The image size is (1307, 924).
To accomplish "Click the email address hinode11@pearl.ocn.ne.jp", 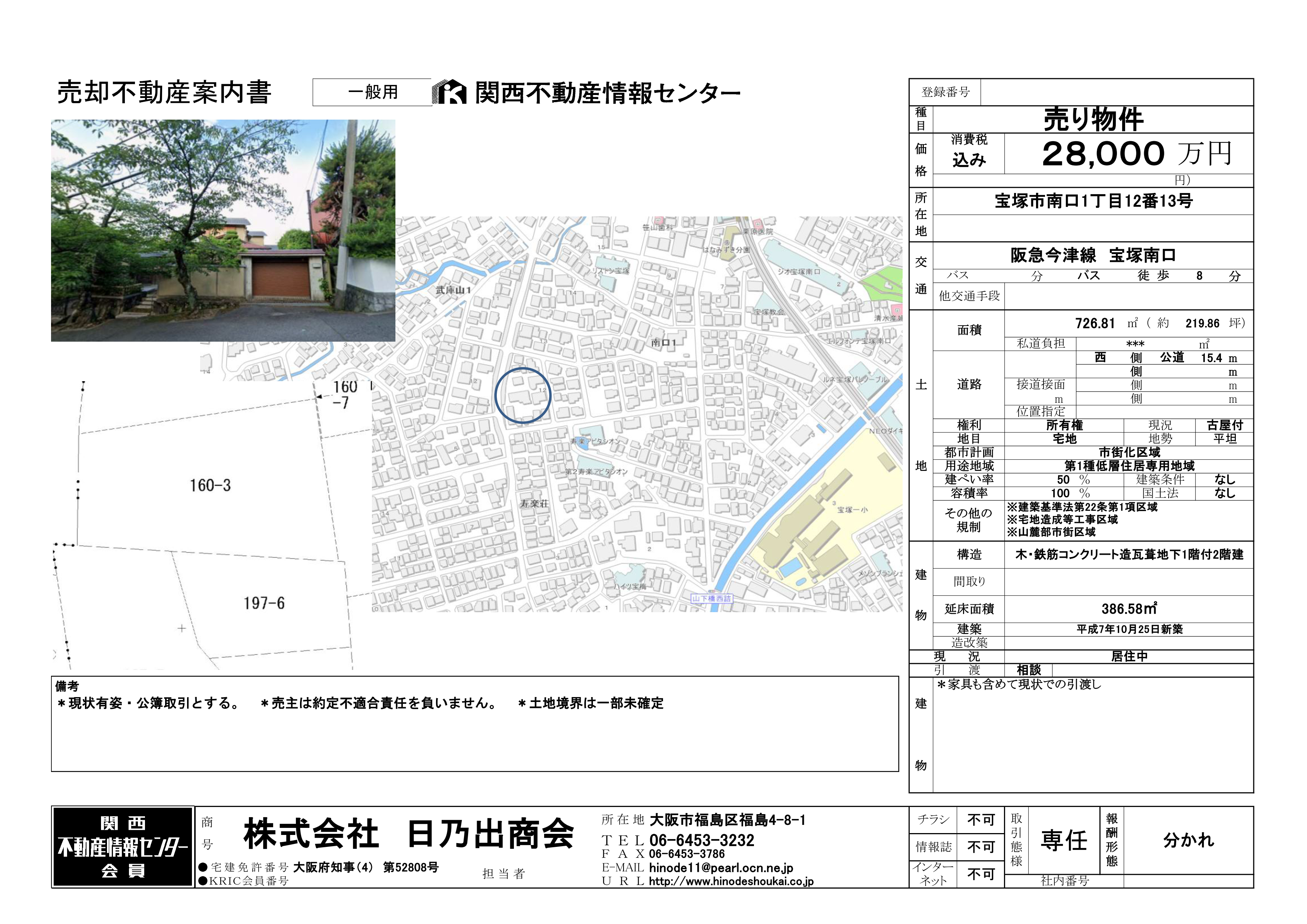I will click(721, 868).
